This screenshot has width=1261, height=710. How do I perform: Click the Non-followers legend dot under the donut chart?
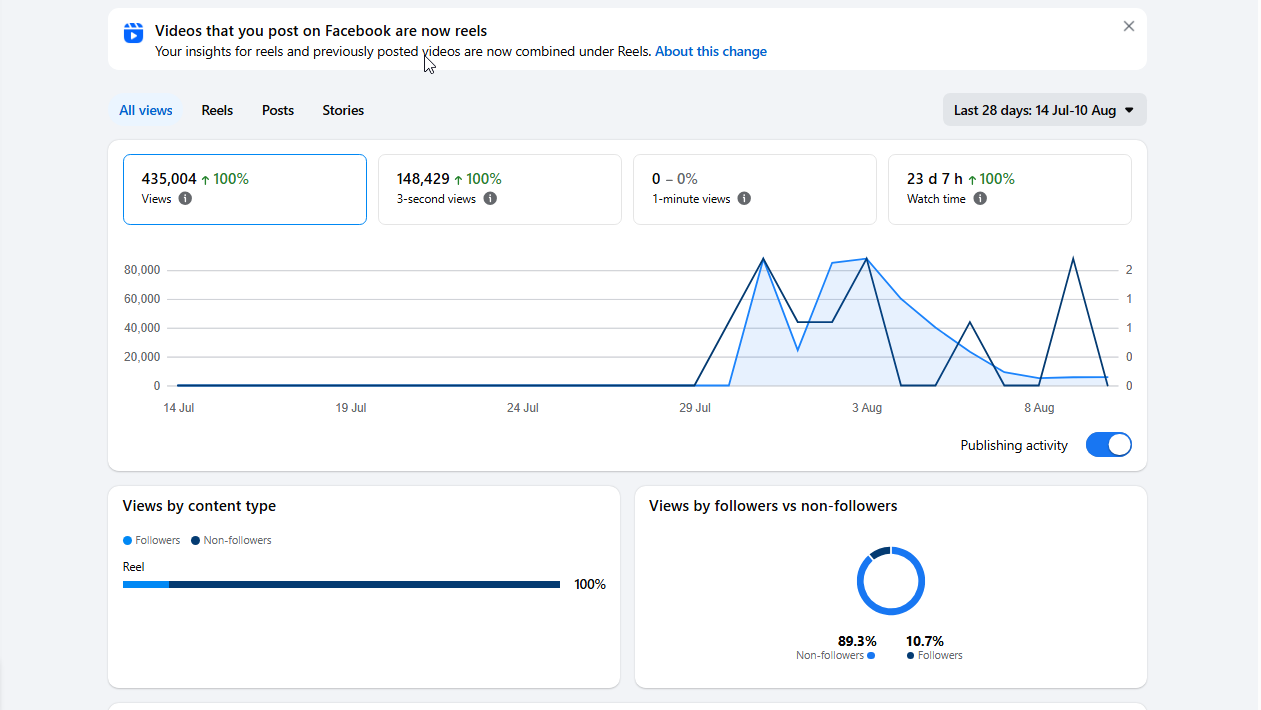click(x=871, y=656)
